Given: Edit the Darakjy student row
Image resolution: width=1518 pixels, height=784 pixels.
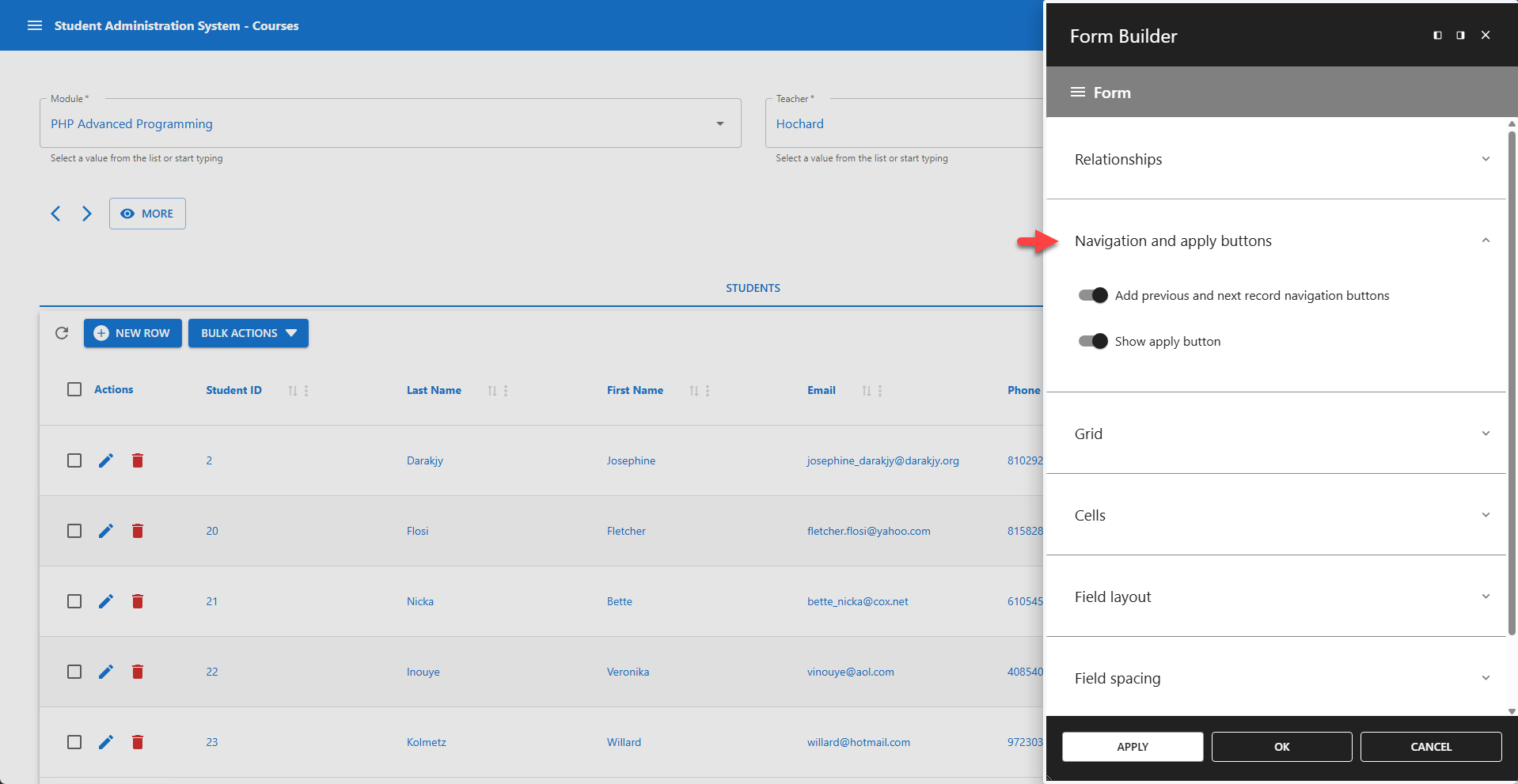Looking at the screenshot, I should (x=106, y=460).
